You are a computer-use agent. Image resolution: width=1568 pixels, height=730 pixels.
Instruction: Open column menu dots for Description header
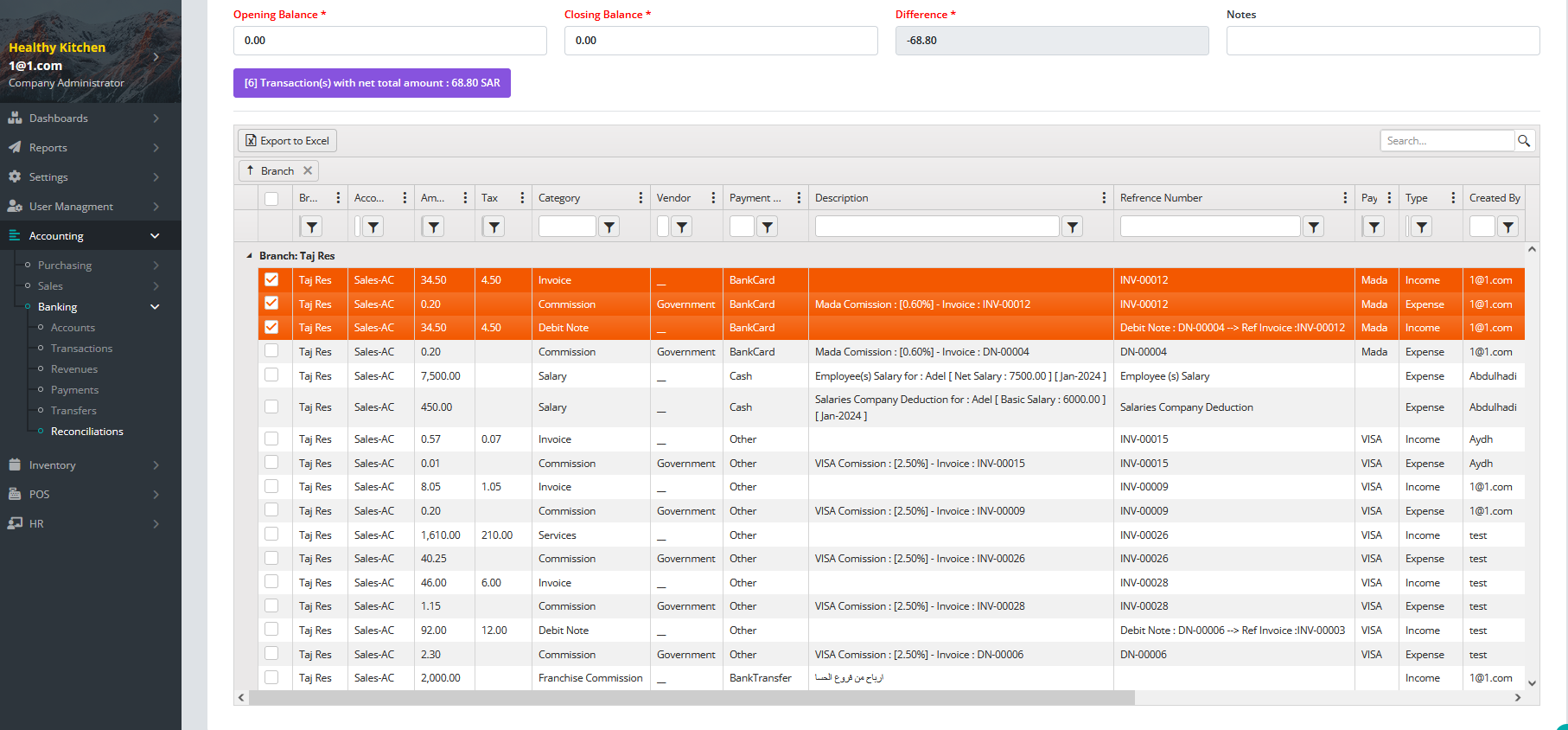[1104, 198]
